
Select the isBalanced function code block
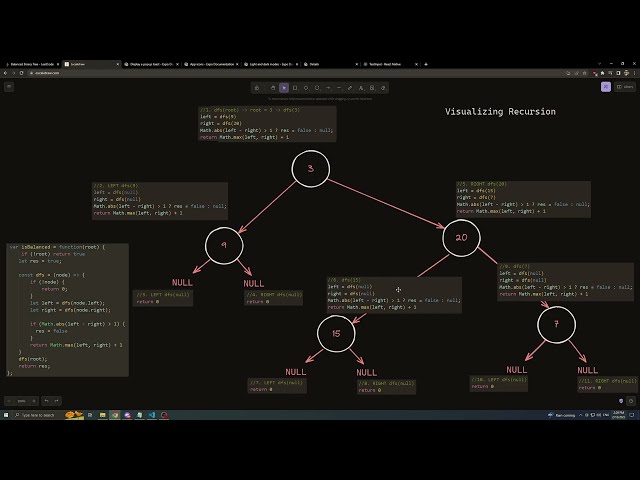pos(68,310)
